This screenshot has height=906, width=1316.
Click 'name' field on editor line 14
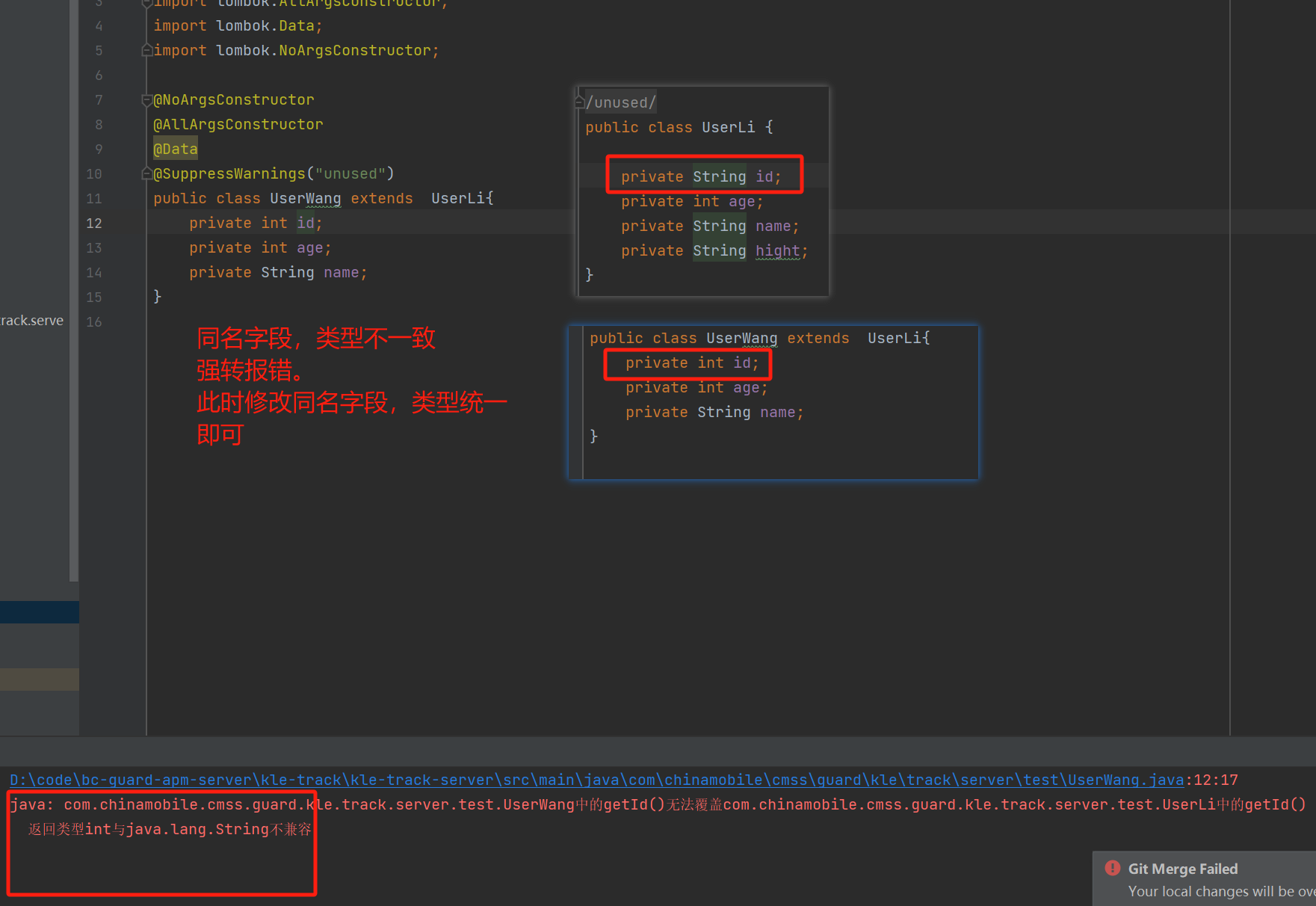click(x=342, y=272)
